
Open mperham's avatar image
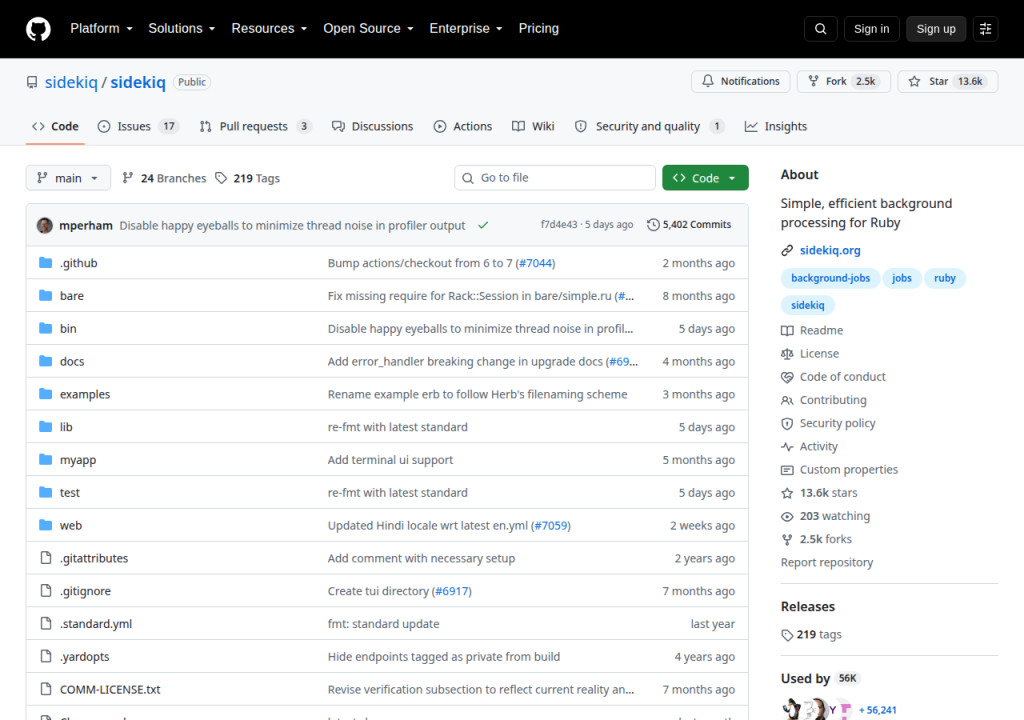pos(45,225)
